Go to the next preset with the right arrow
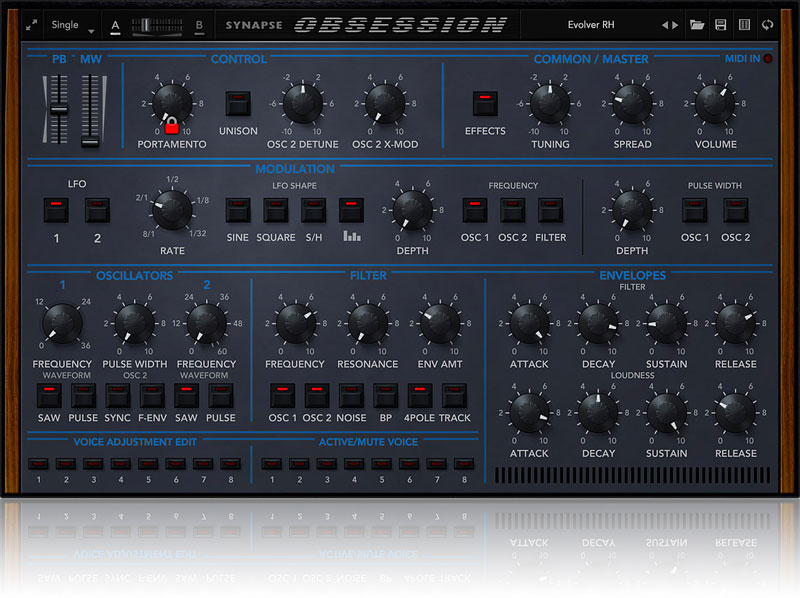 coord(675,25)
